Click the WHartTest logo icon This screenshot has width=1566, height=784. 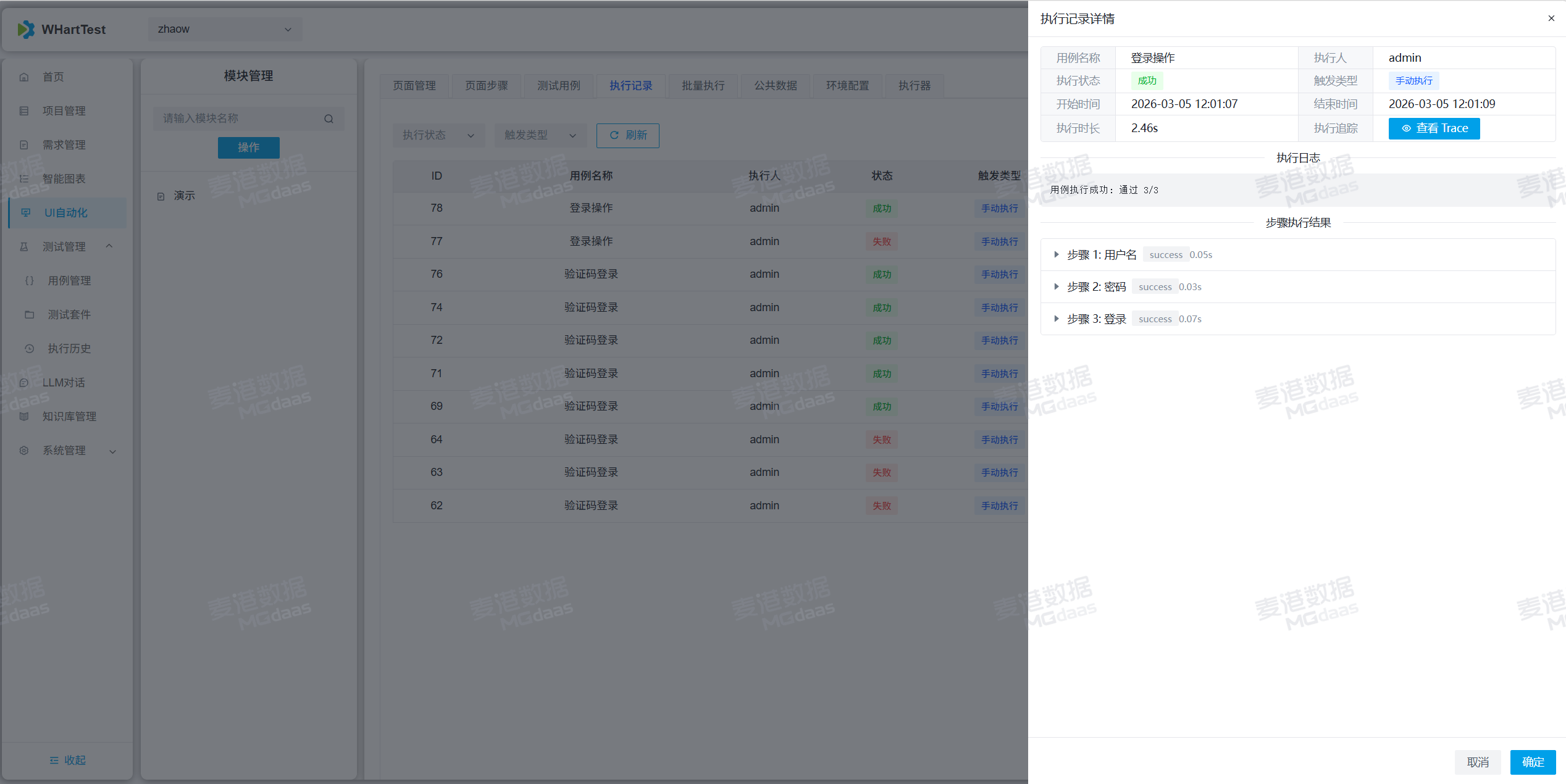26,29
